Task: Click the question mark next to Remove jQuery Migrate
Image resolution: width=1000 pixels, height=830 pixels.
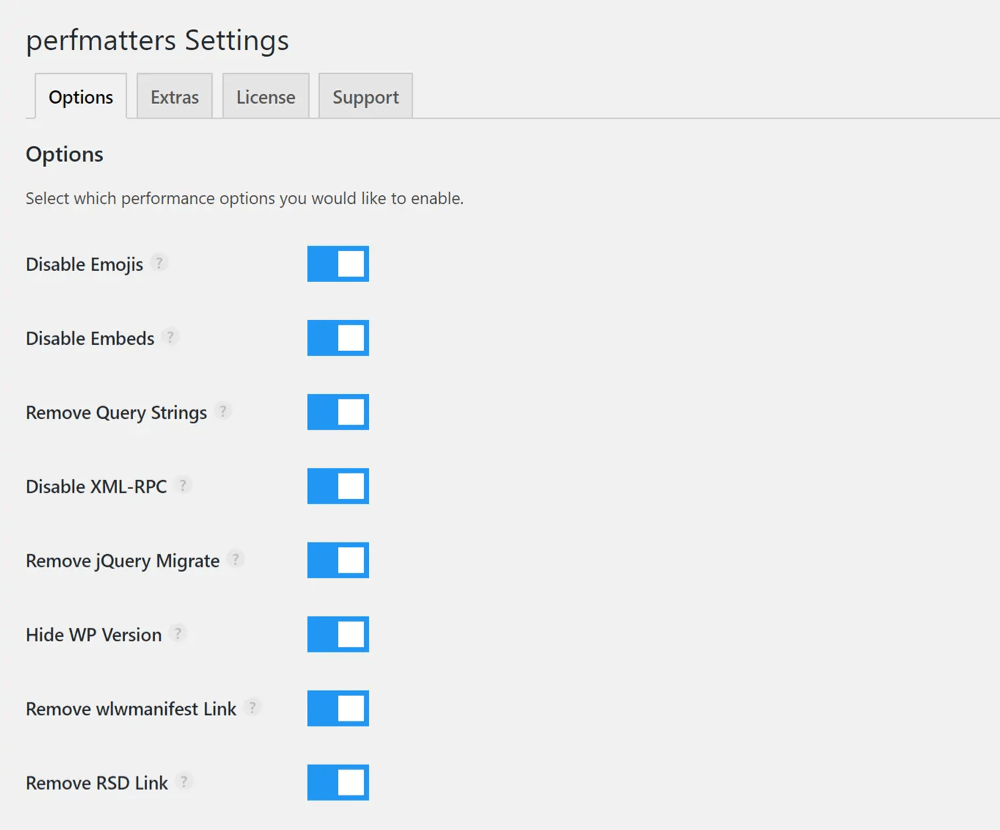Action: 235,559
